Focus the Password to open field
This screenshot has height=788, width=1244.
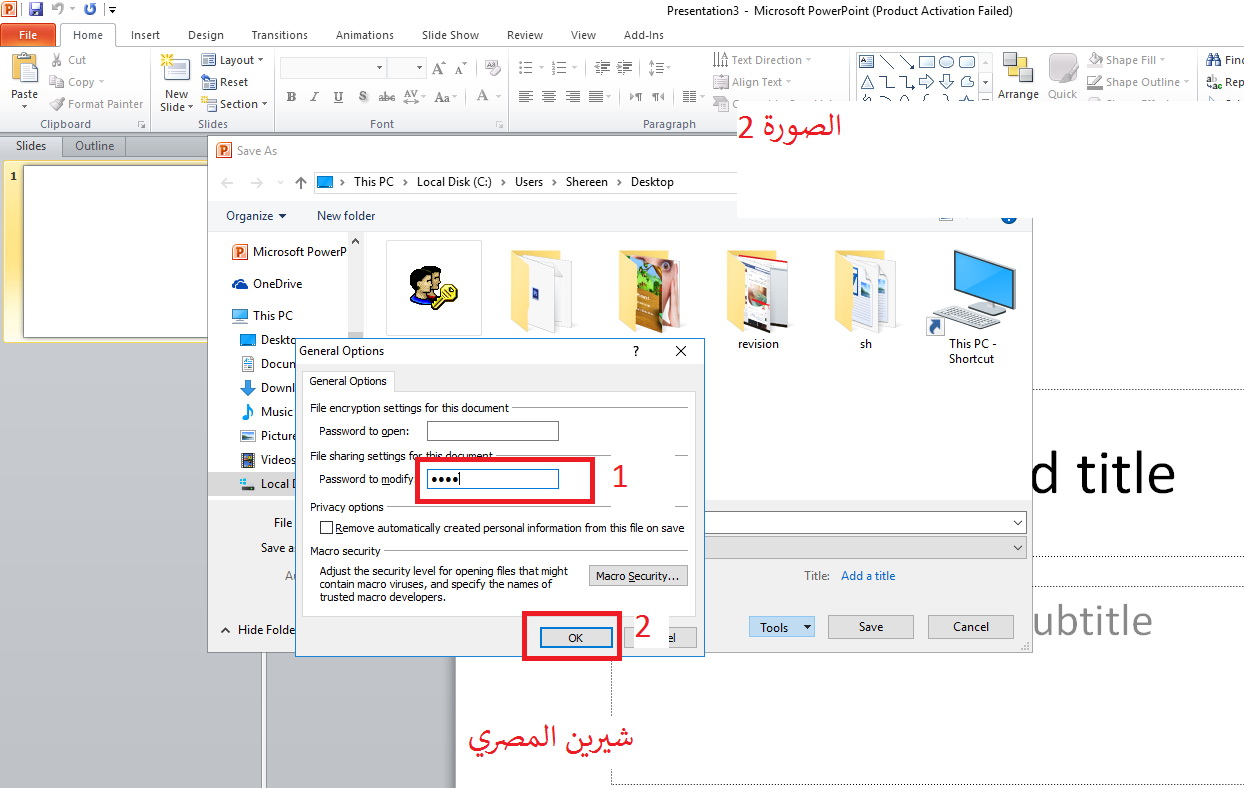click(492, 431)
